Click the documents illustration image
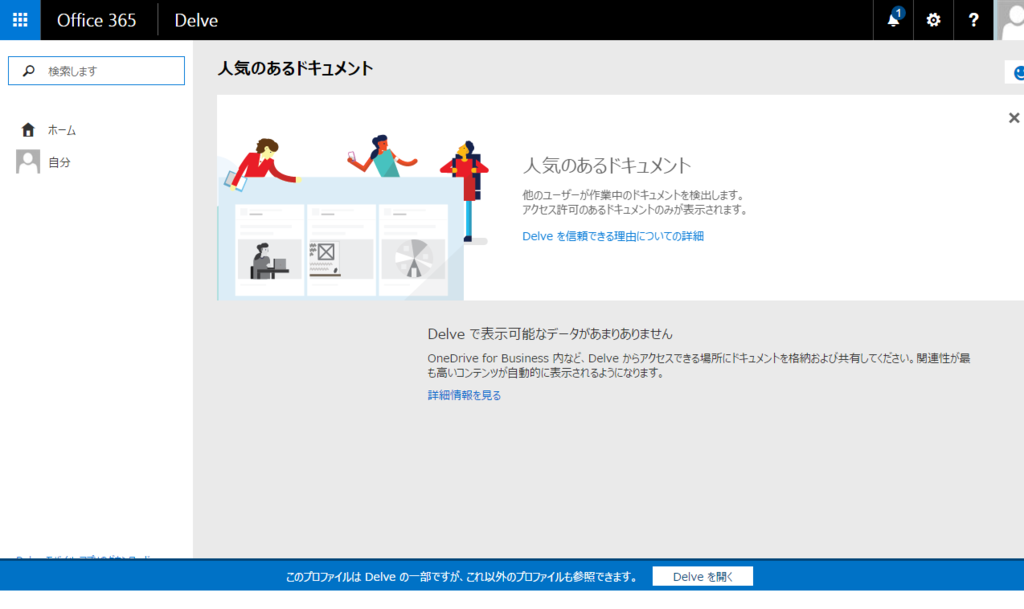 click(x=353, y=218)
